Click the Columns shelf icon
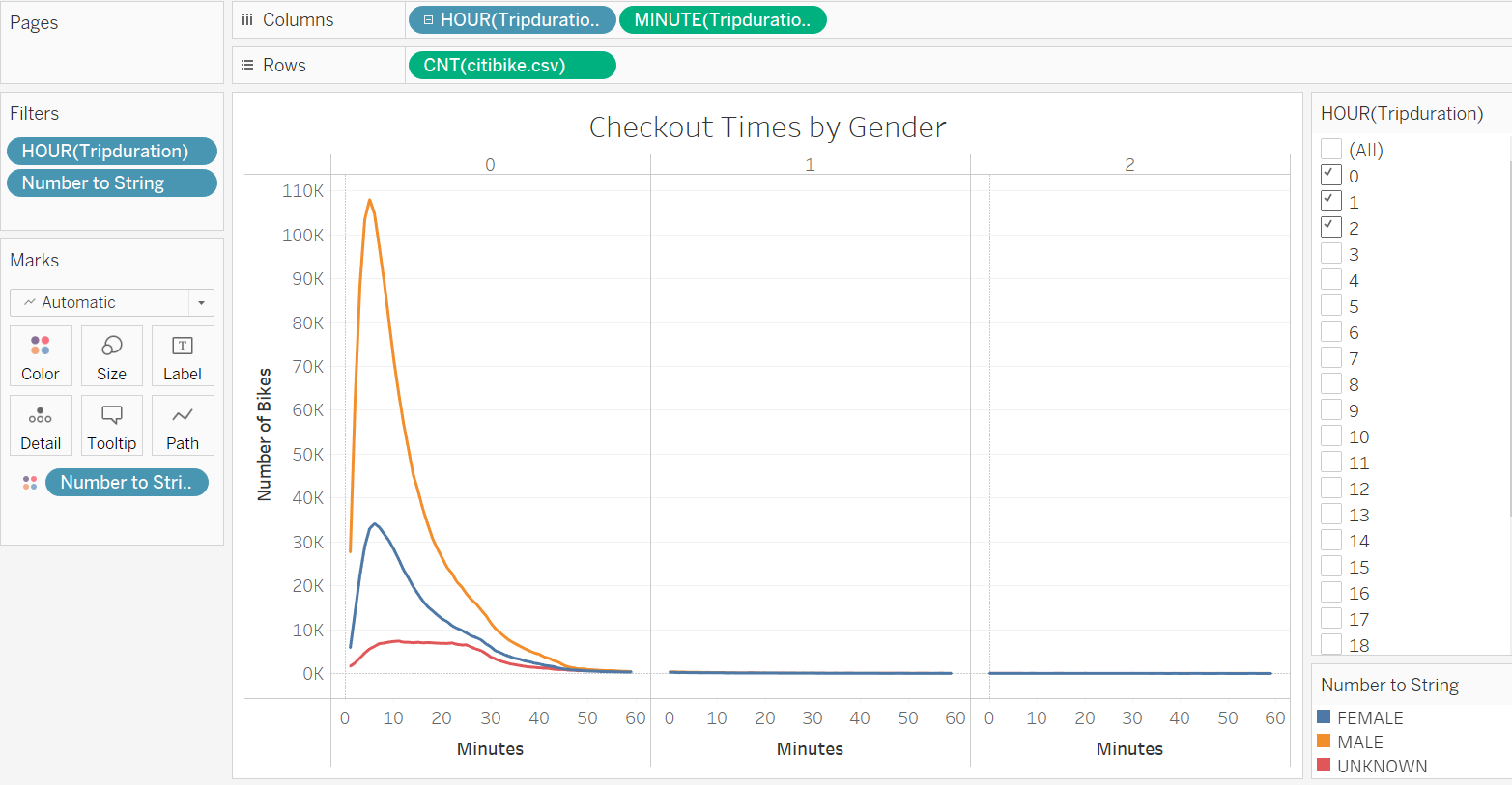 tap(246, 19)
